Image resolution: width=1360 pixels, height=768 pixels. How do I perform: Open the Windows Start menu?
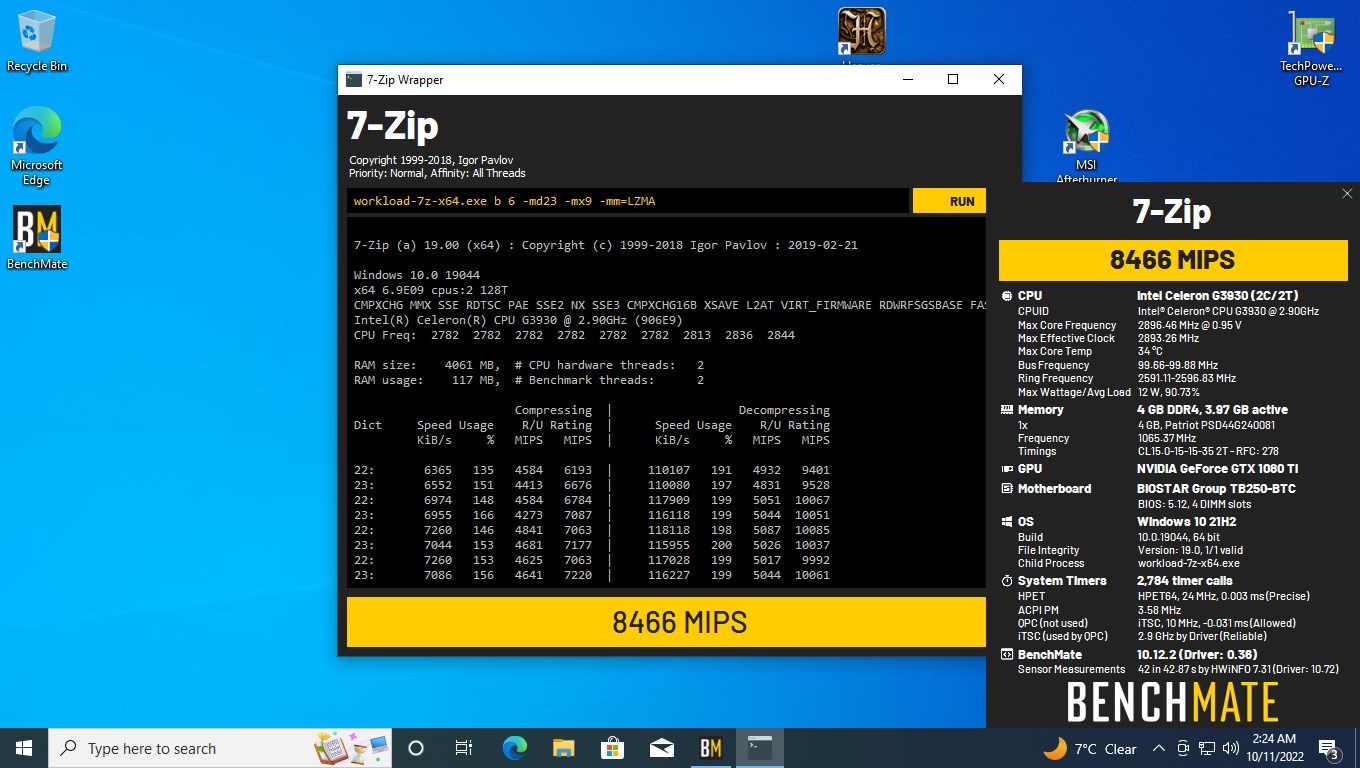[24, 748]
